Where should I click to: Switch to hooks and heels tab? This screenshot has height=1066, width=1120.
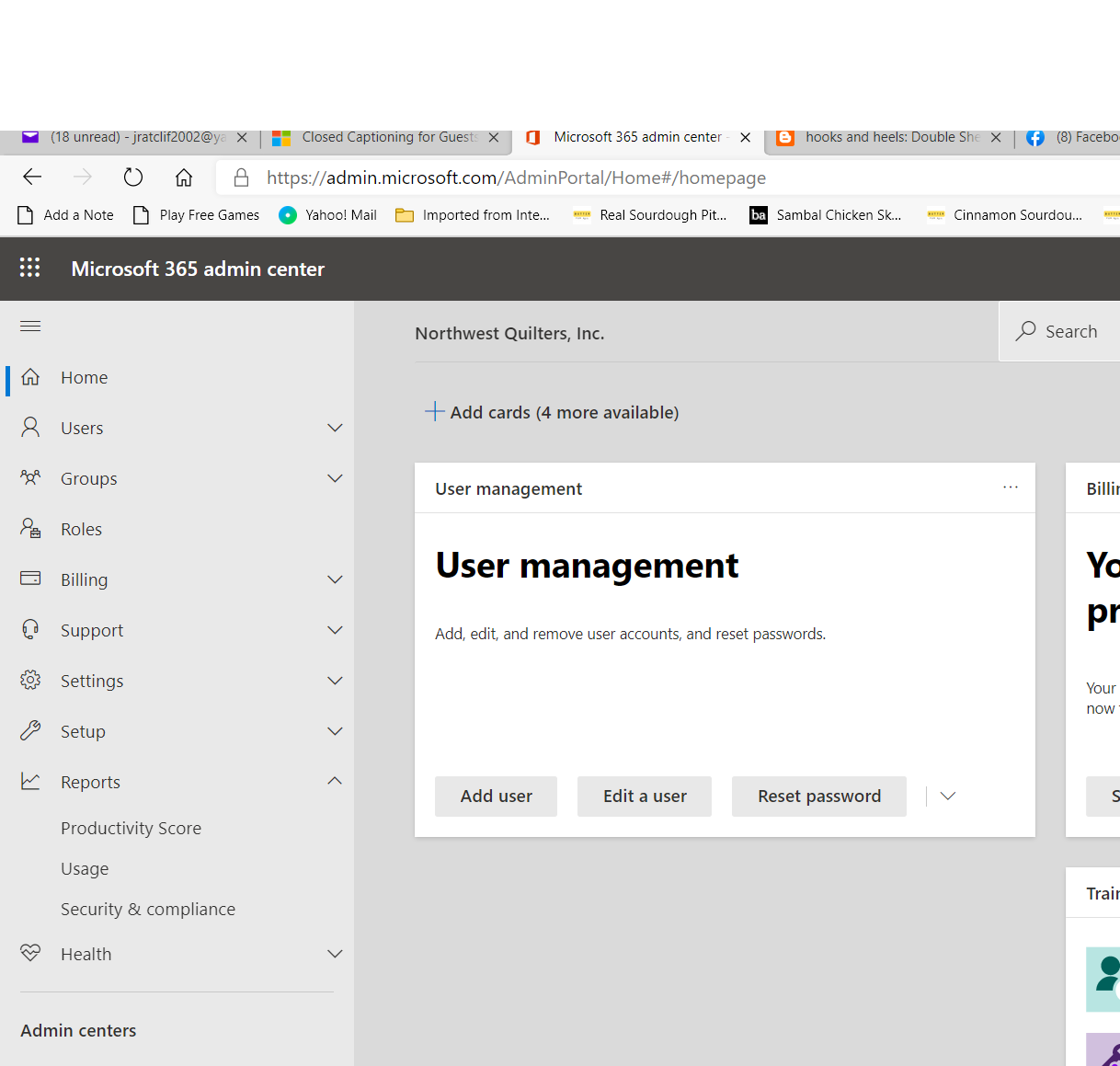pyautogui.click(x=887, y=137)
